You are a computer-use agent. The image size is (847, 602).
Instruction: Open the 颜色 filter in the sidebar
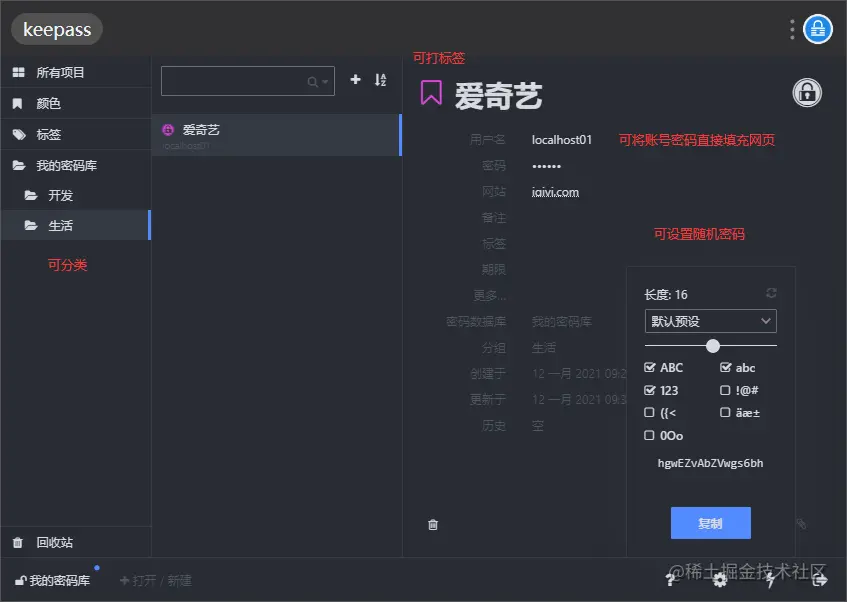tap(76, 103)
